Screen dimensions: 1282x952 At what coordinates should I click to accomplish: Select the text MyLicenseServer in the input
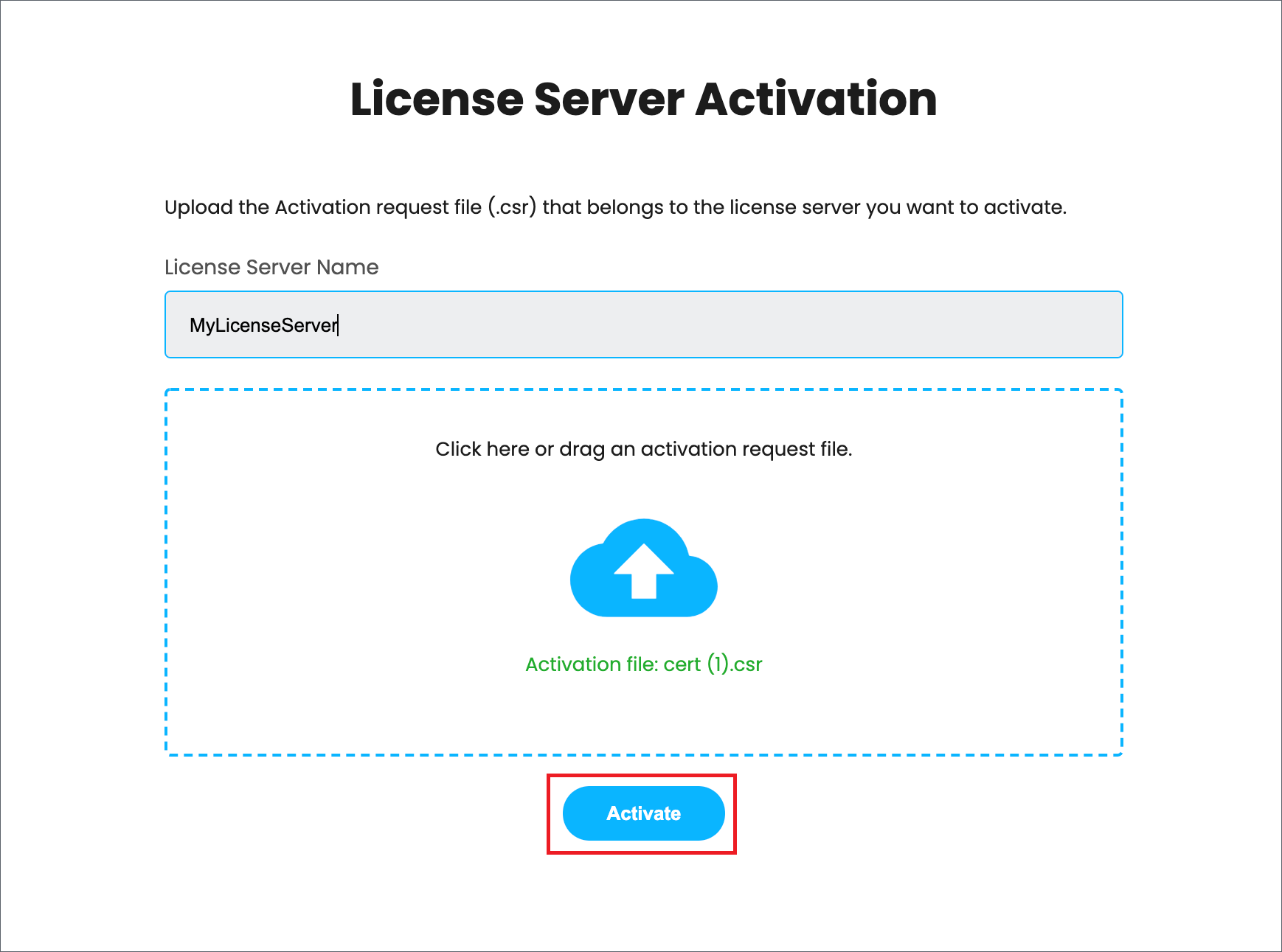click(x=263, y=324)
